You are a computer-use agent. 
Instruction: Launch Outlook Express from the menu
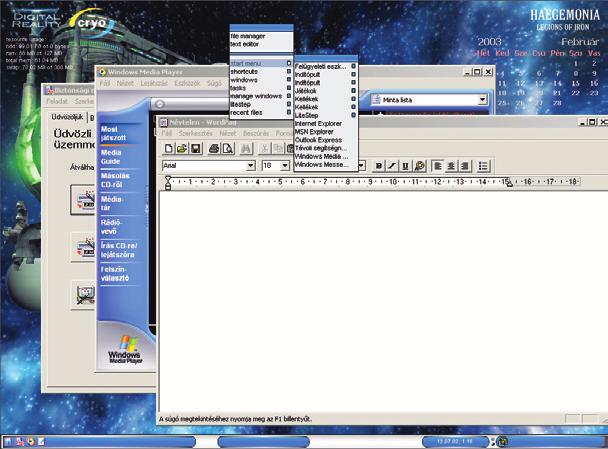[325, 140]
